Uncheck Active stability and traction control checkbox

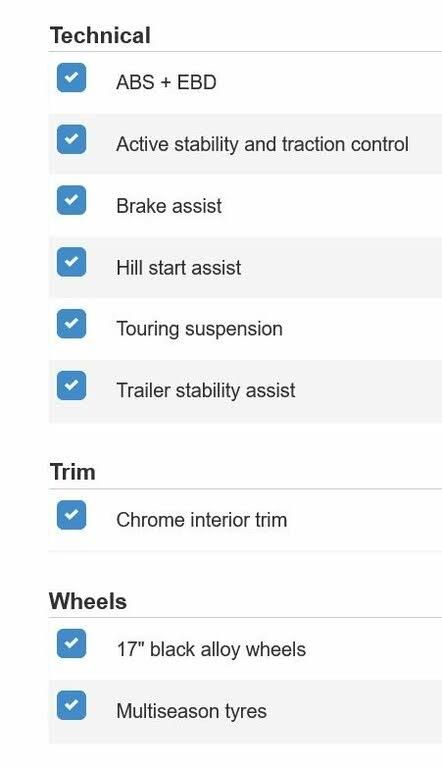coord(71,139)
